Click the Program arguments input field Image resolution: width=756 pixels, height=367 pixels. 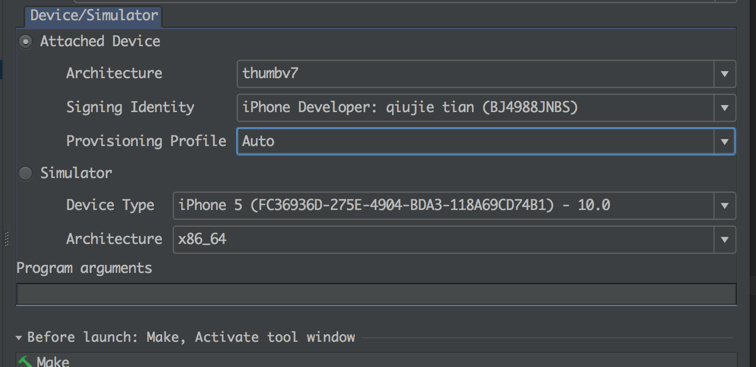click(377, 294)
